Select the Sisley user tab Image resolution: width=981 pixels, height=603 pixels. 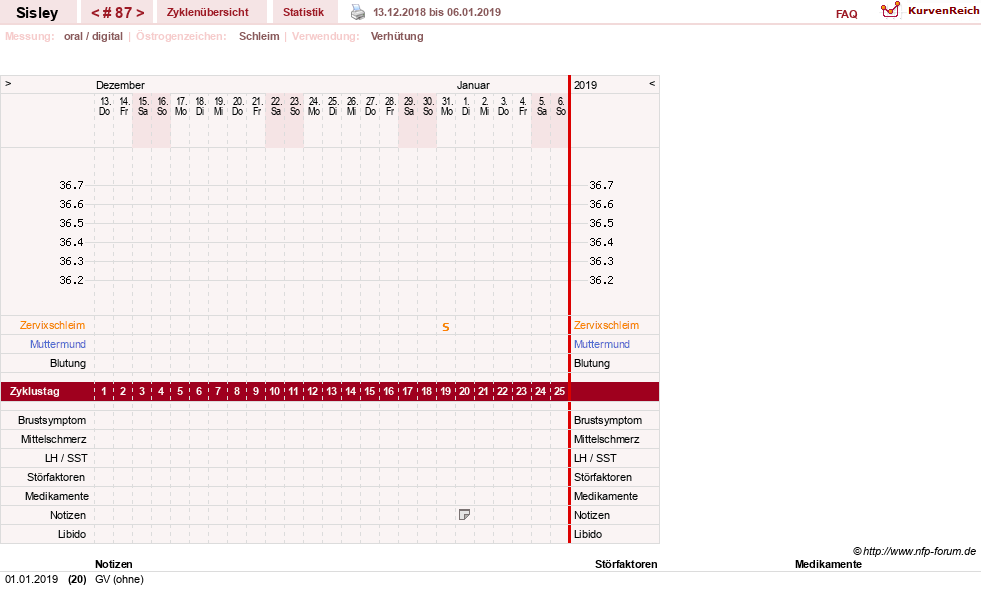click(x=37, y=12)
